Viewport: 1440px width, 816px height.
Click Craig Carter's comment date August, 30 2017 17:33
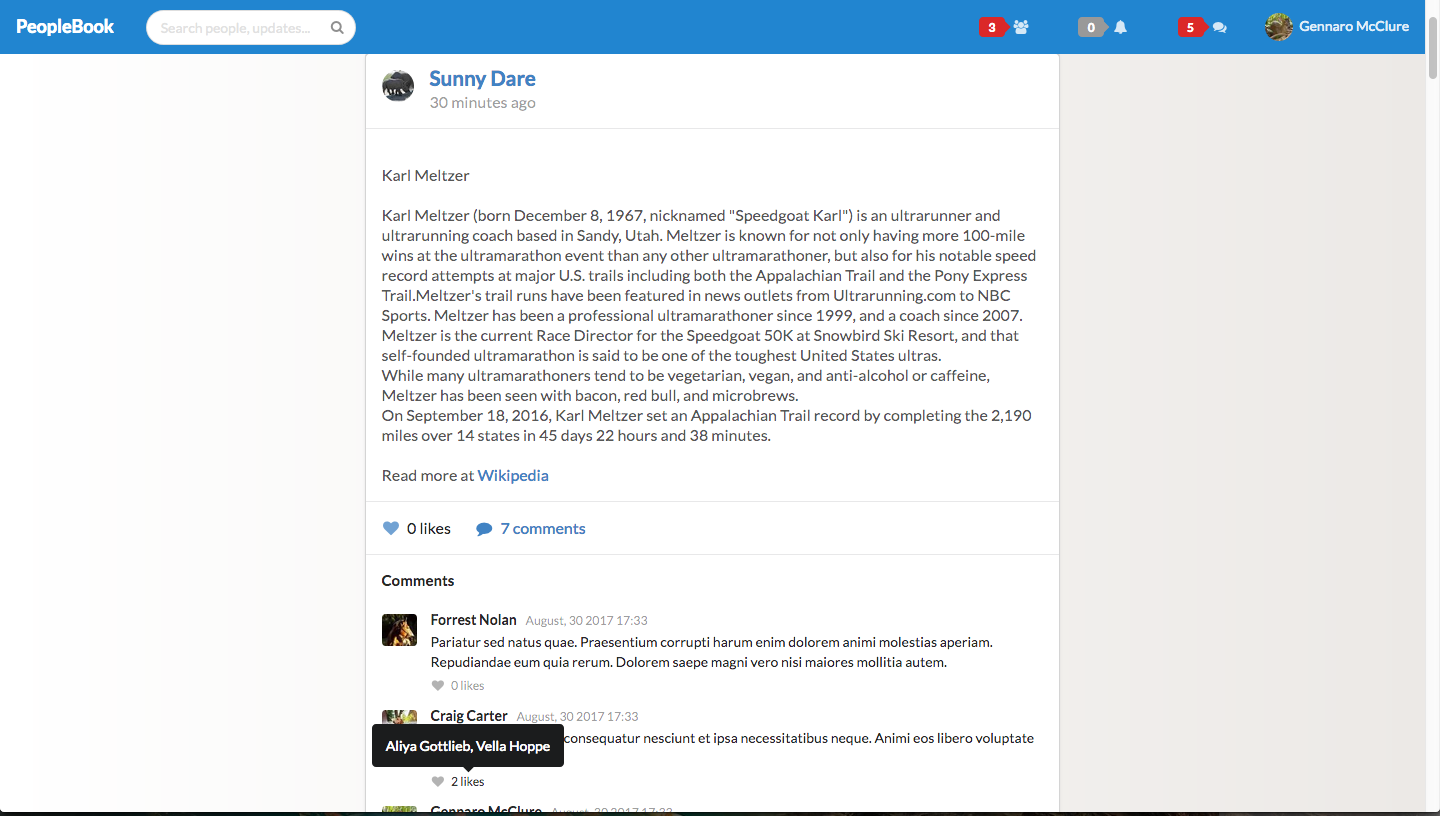(577, 717)
